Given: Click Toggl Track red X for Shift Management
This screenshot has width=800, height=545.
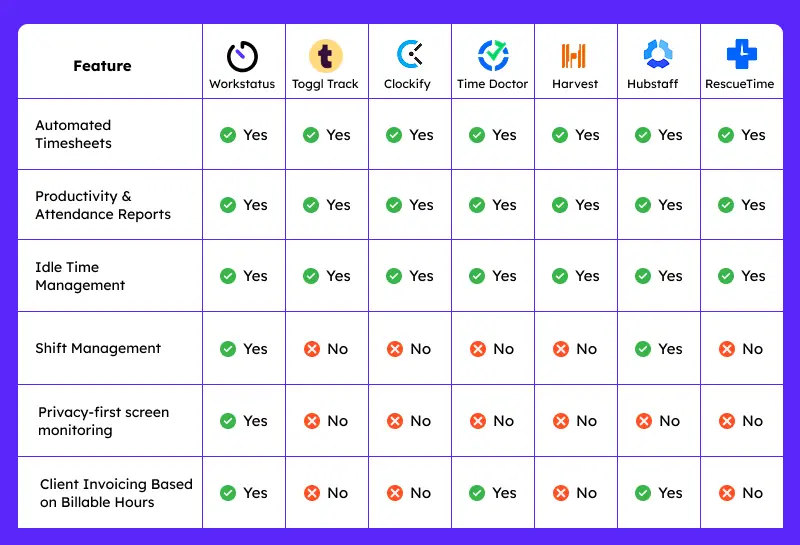Looking at the screenshot, I should tap(311, 349).
